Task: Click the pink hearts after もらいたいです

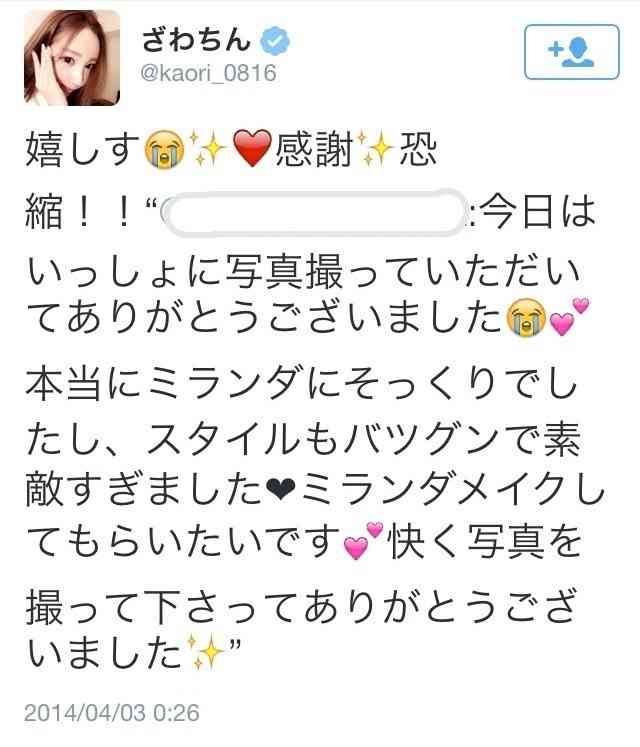Action: [x=364, y=540]
